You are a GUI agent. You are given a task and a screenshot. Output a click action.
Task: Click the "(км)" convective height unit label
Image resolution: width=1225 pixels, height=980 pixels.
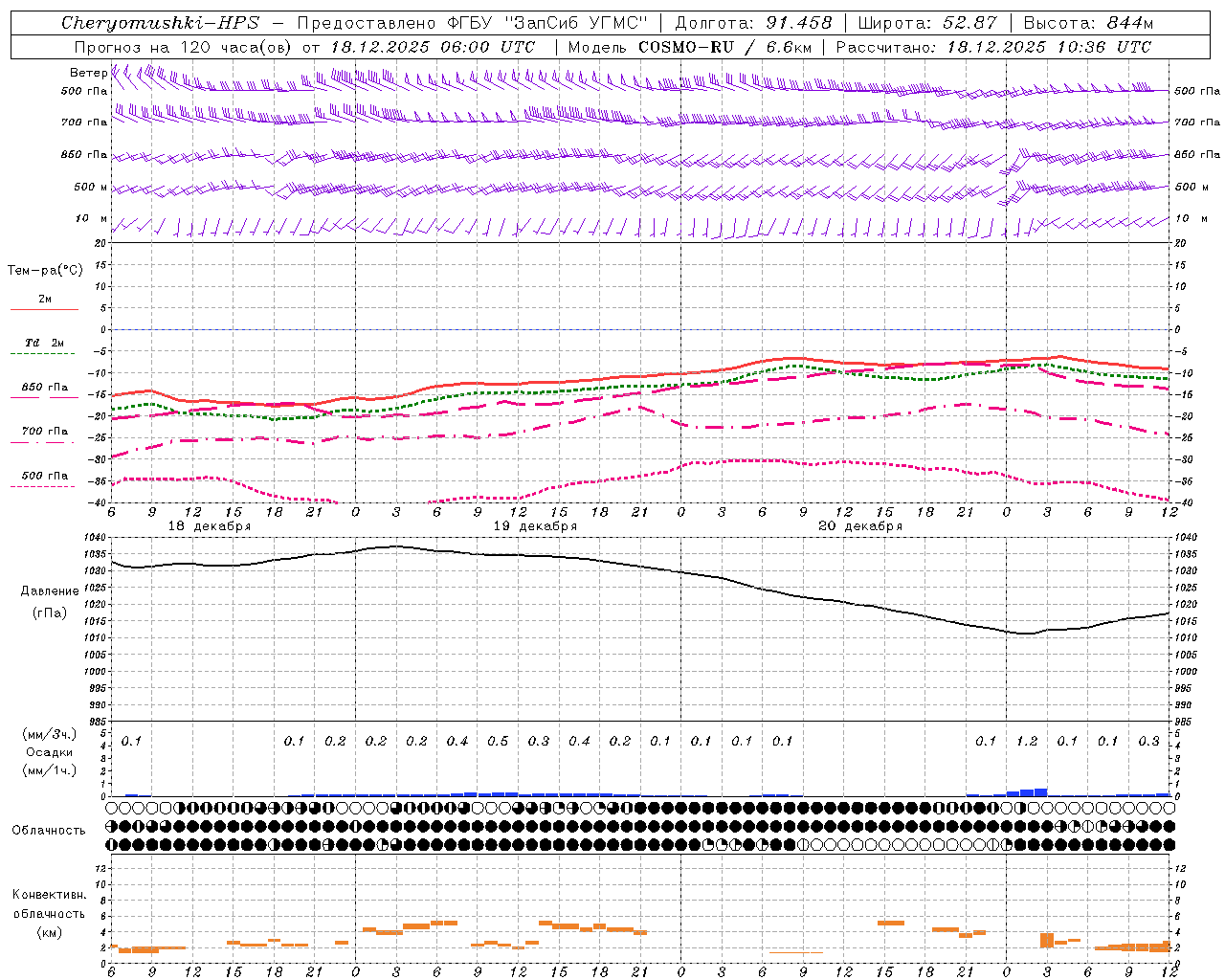tap(49, 931)
